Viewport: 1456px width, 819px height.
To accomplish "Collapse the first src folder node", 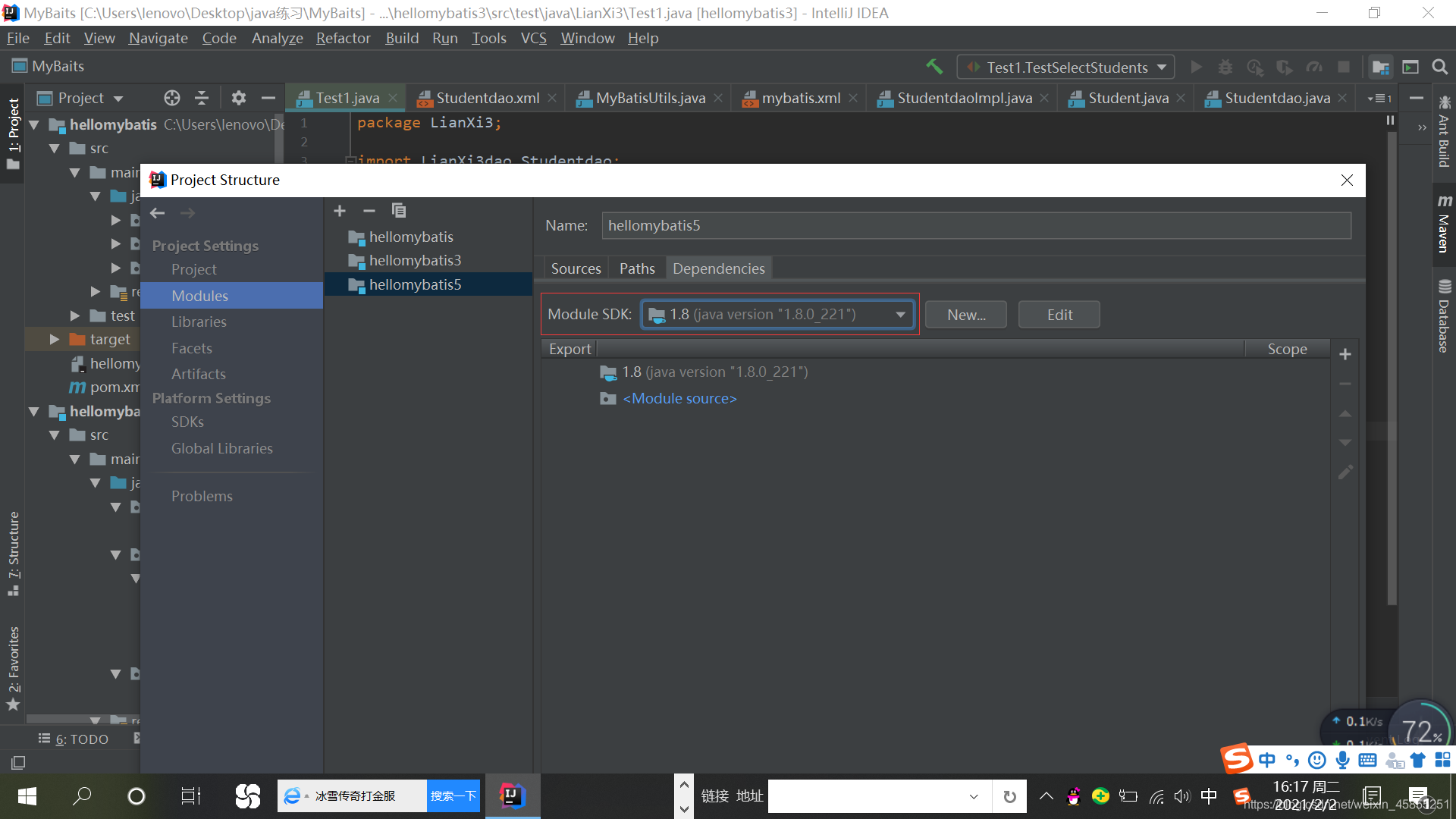I will [x=55, y=149].
